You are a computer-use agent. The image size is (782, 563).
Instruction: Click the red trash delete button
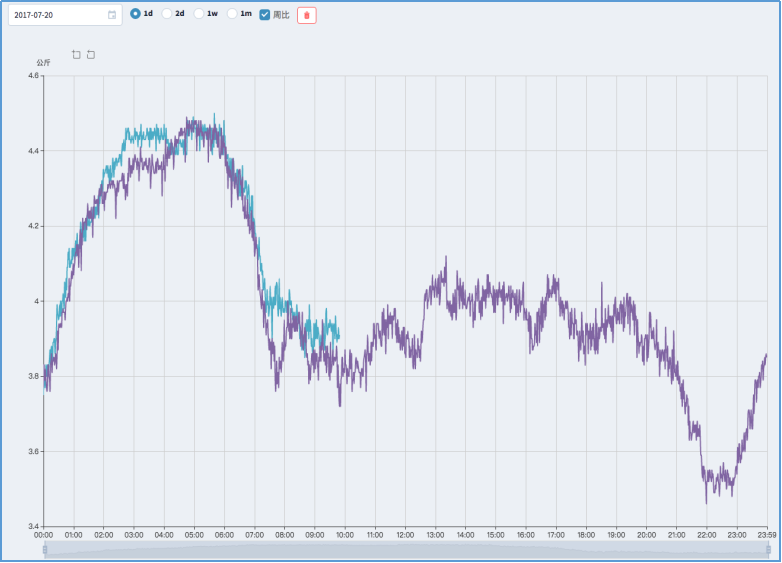pos(306,15)
